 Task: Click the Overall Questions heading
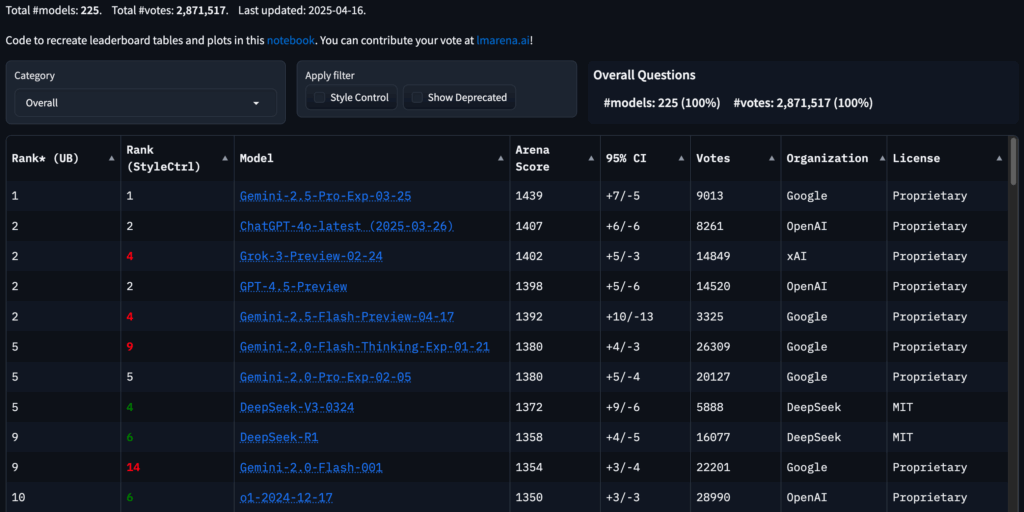point(644,75)
